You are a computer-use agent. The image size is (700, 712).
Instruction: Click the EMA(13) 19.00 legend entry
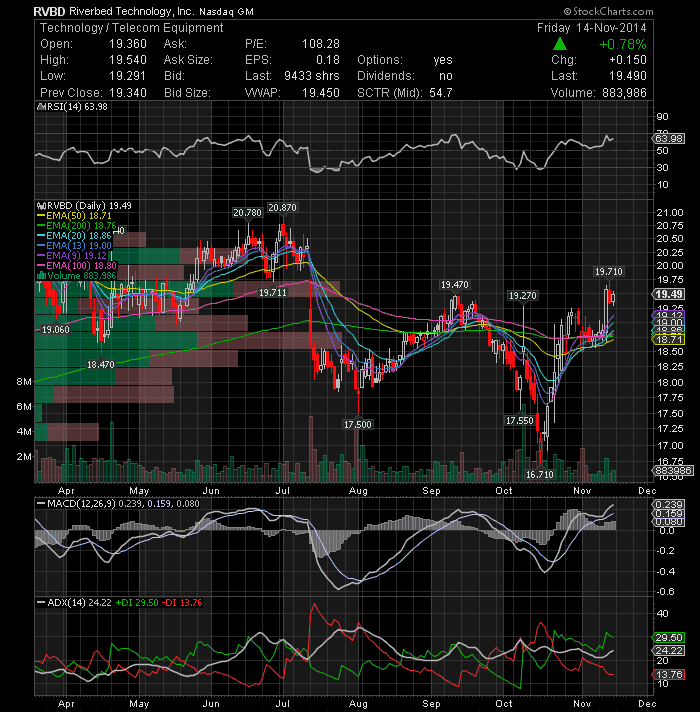click(74, 246)
